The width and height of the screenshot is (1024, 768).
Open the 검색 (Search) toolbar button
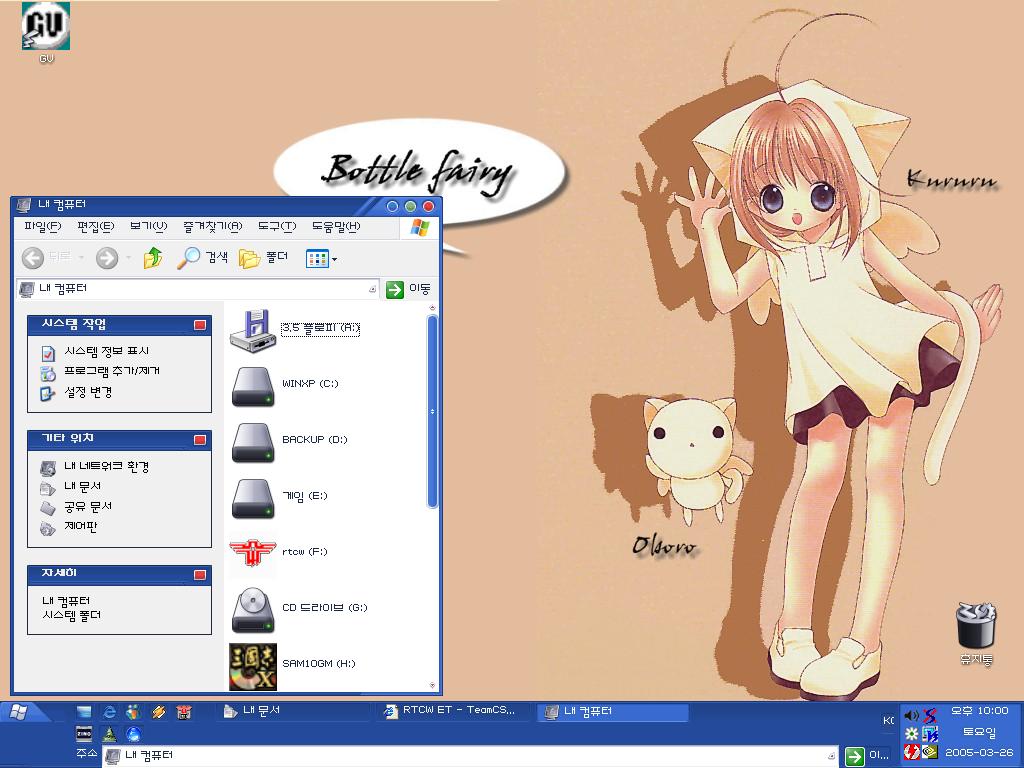pyautogui.click(x=203, y=258)
